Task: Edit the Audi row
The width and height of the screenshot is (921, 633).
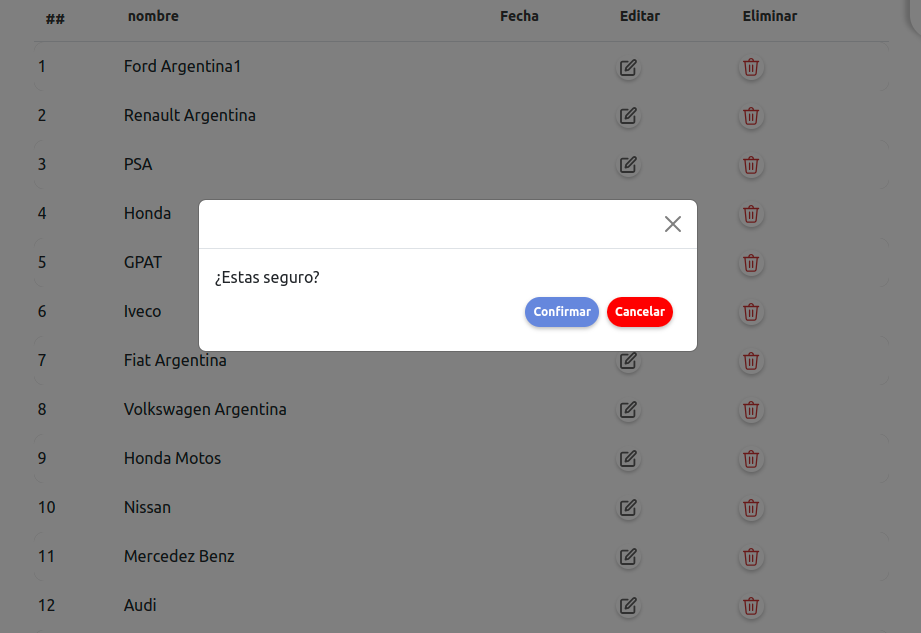Action: pos(628,605)
